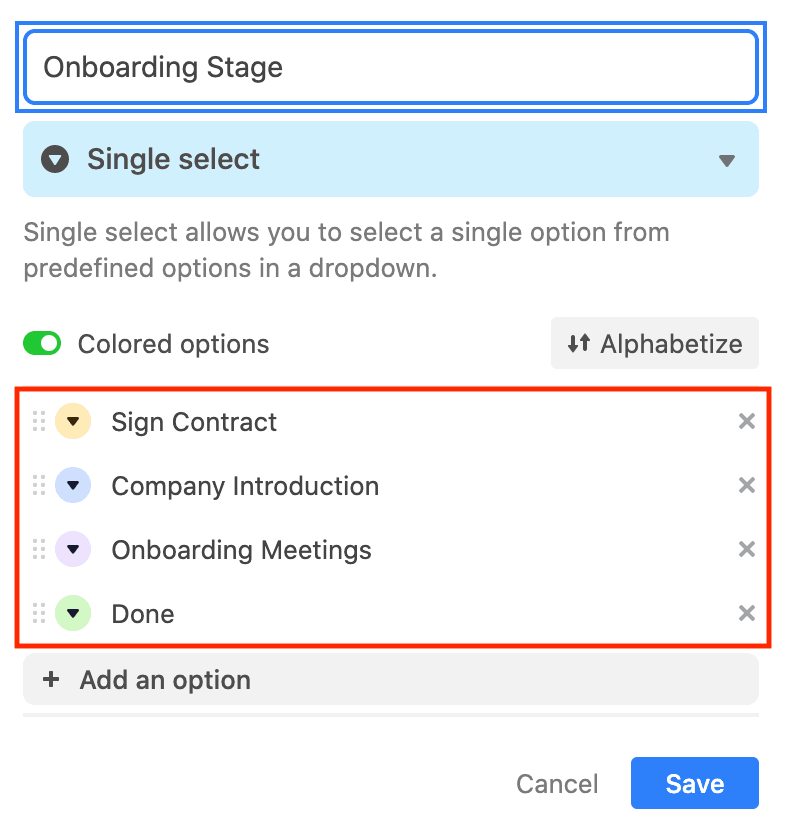Click drag handle beside Onboarding Meetings

39,550
